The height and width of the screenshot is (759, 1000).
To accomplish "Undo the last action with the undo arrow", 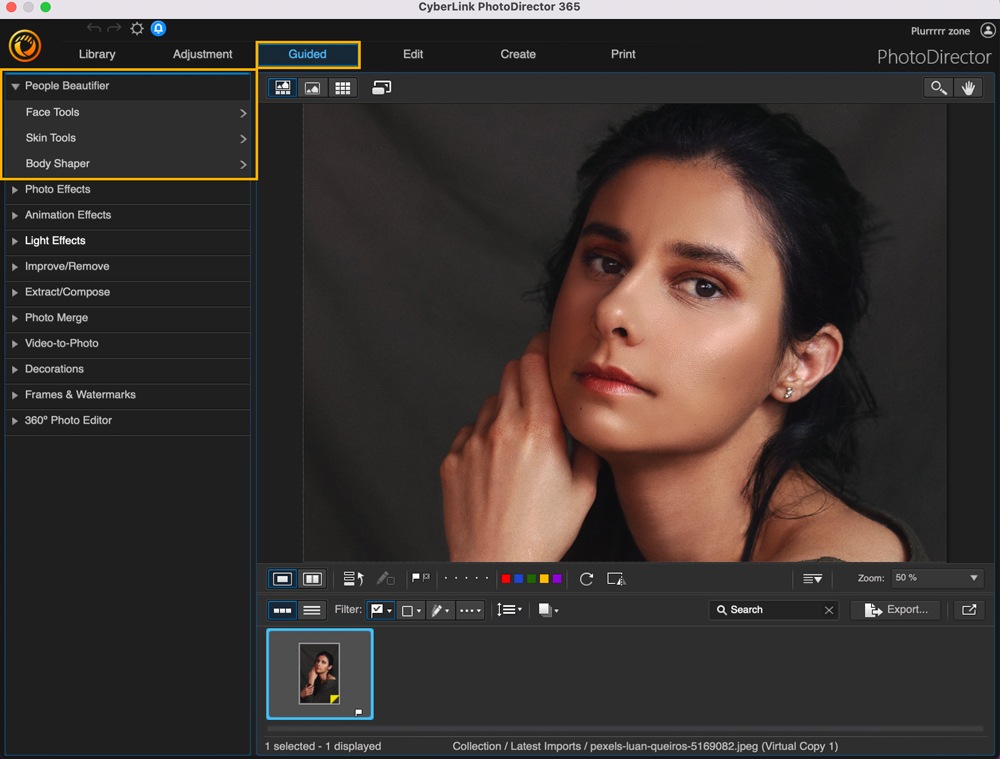I will [93, 28].
